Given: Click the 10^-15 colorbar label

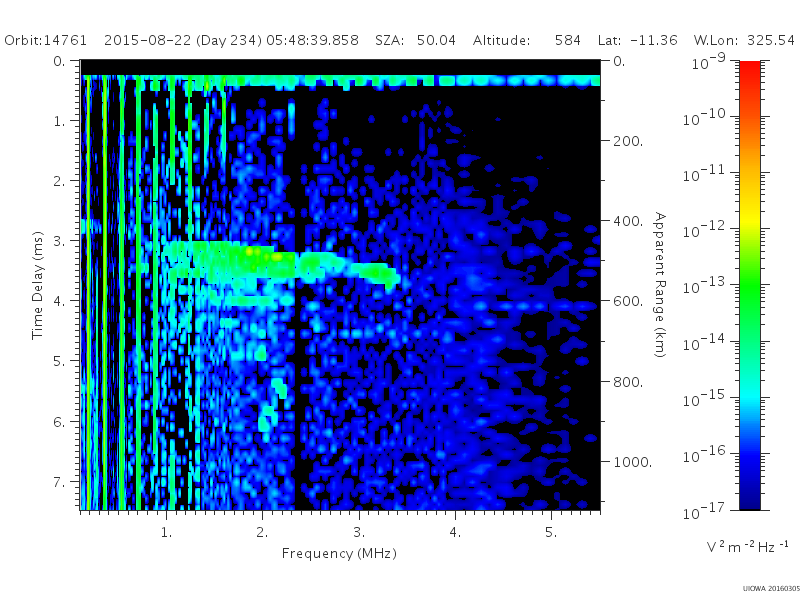Looking at the screenshot, I should point(705,398).
